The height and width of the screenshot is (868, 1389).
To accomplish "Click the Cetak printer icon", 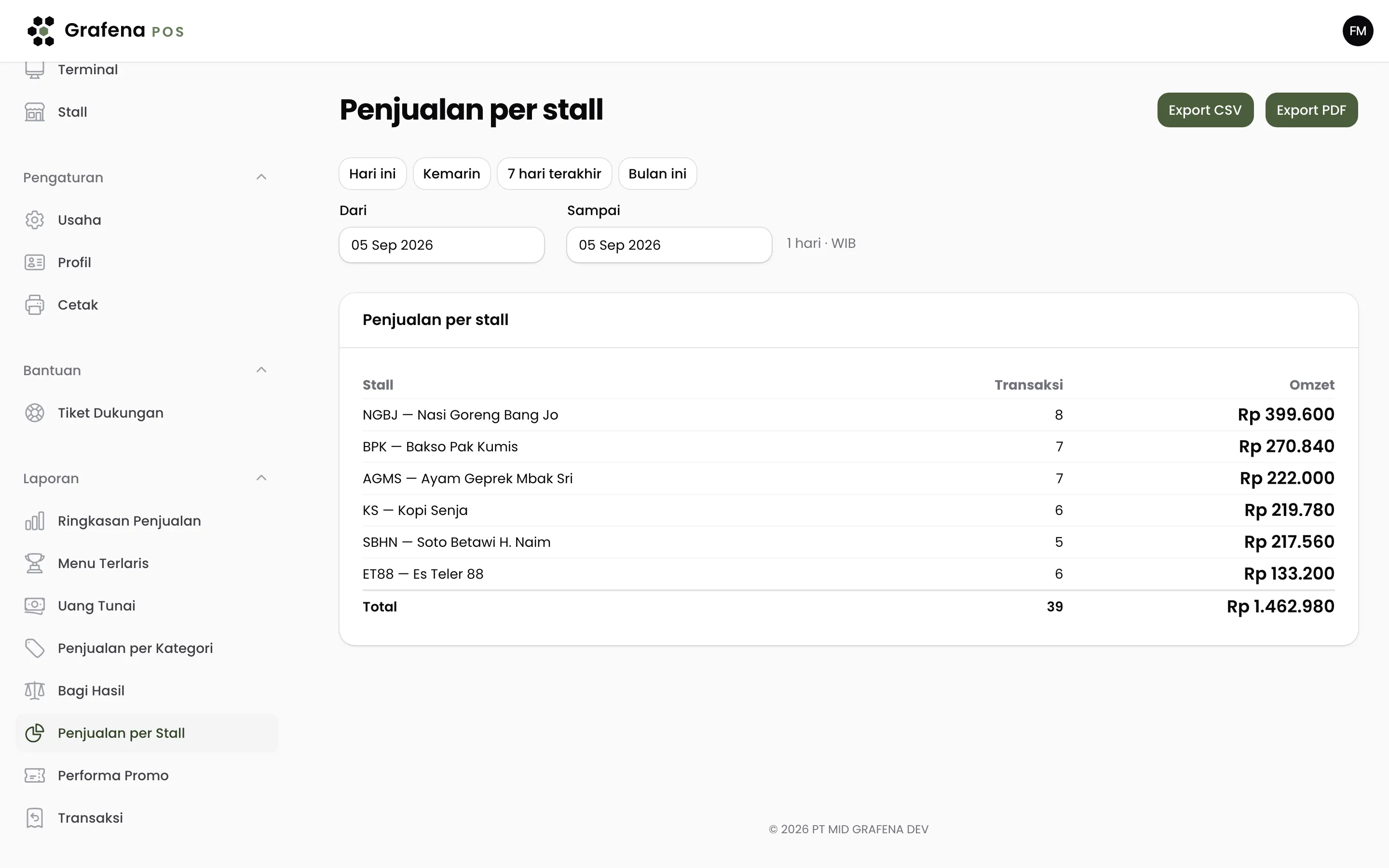I will (x=34, y=305).
